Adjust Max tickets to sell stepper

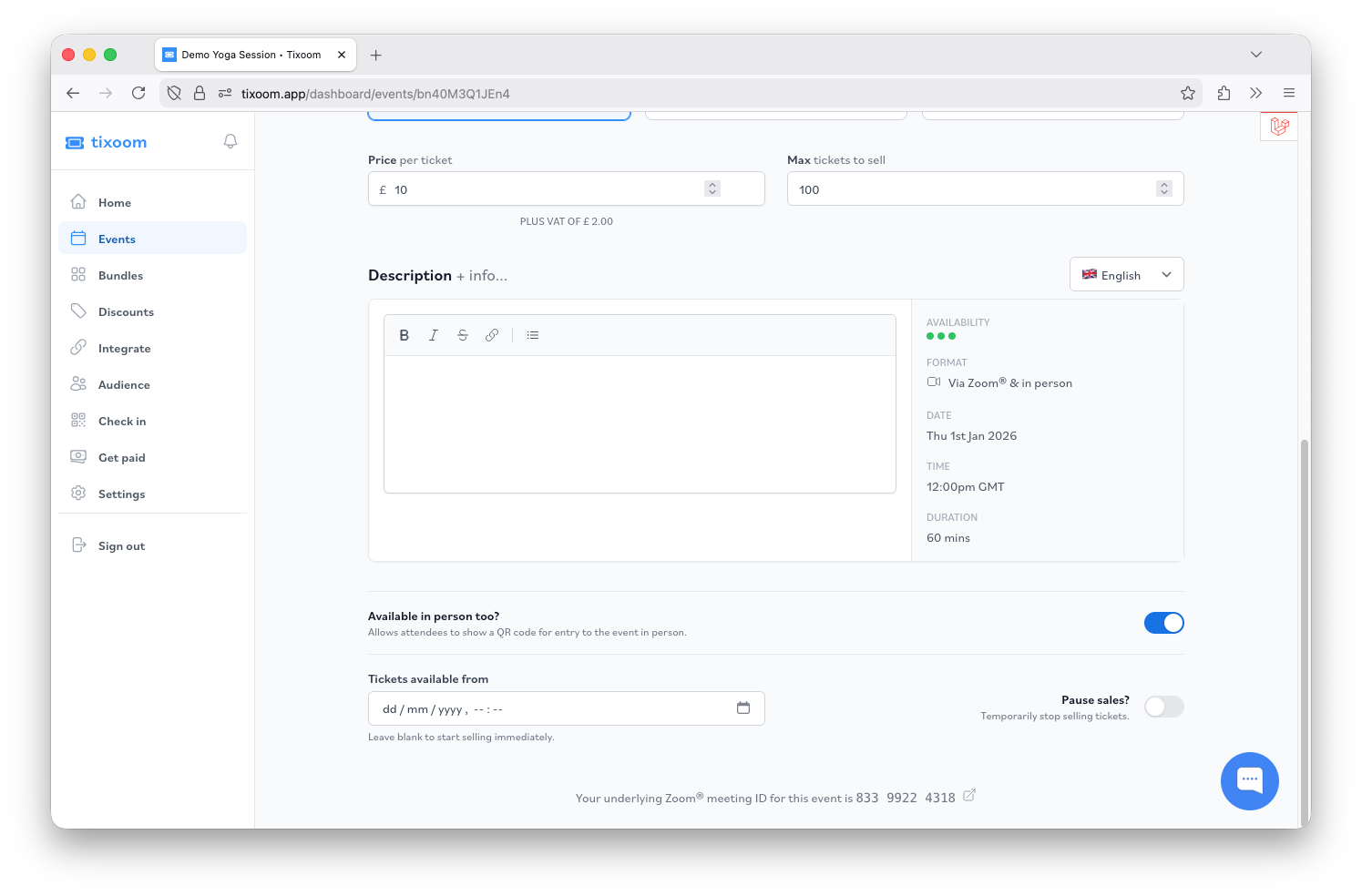pos(1163,188)
